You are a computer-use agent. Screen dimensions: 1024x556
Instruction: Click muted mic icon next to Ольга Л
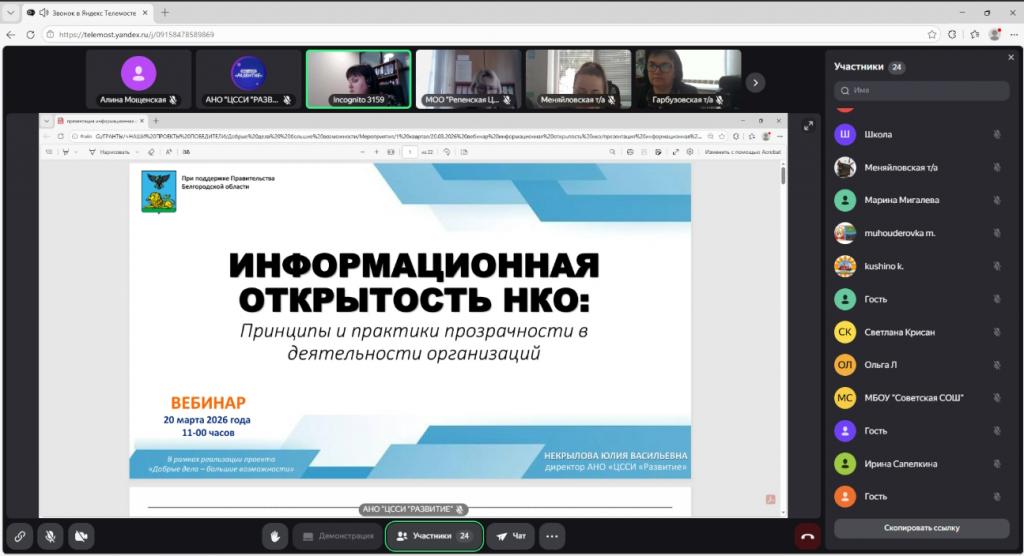[997, 365]
